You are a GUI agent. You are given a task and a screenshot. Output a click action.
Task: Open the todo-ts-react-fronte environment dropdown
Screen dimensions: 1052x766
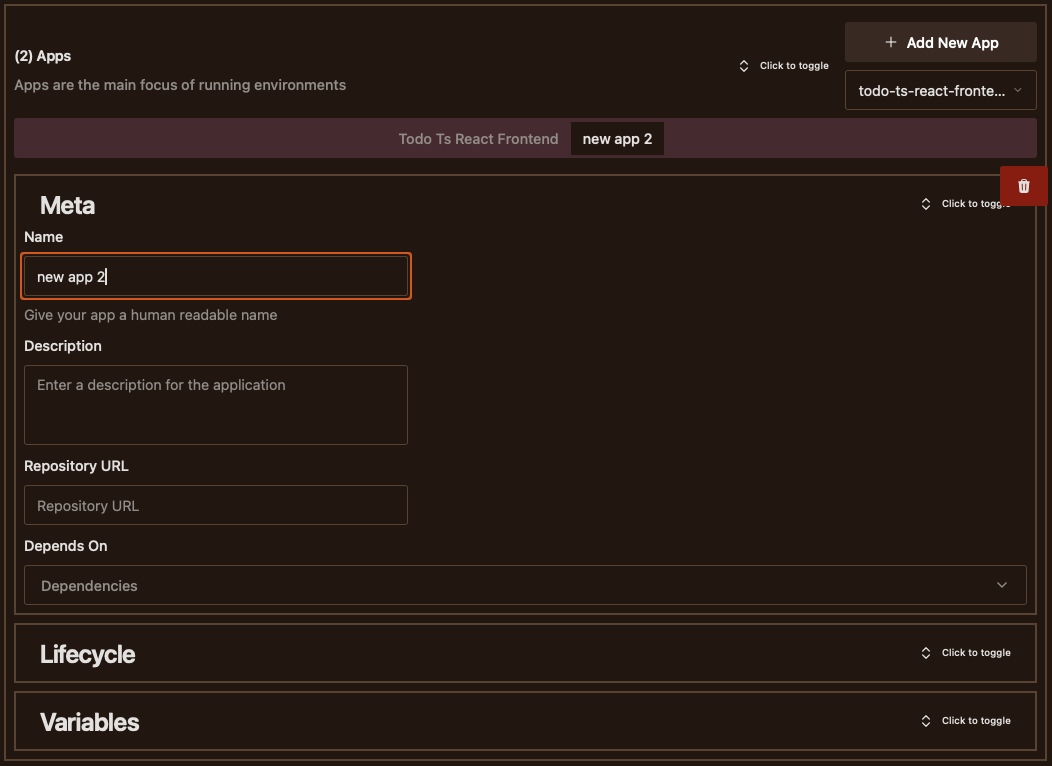(x=940, y=90)
